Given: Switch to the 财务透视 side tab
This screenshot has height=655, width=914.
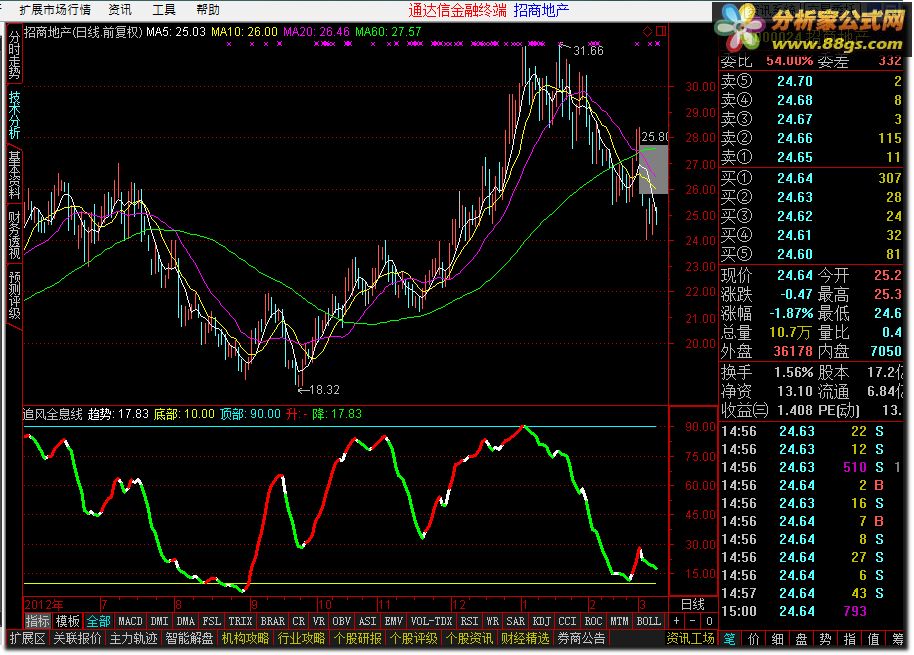Looking at the screenshot, I should pyautogui.click(x=14, y=234).
